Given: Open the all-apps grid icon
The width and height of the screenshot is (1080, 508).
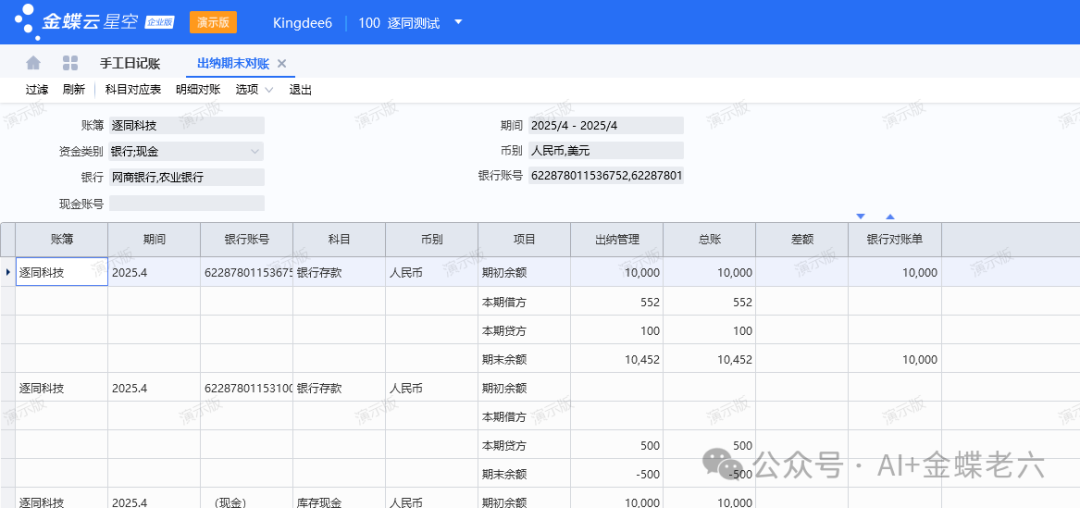Looking at the screenshot, I should pyautogui.click(x=70, y=63).
